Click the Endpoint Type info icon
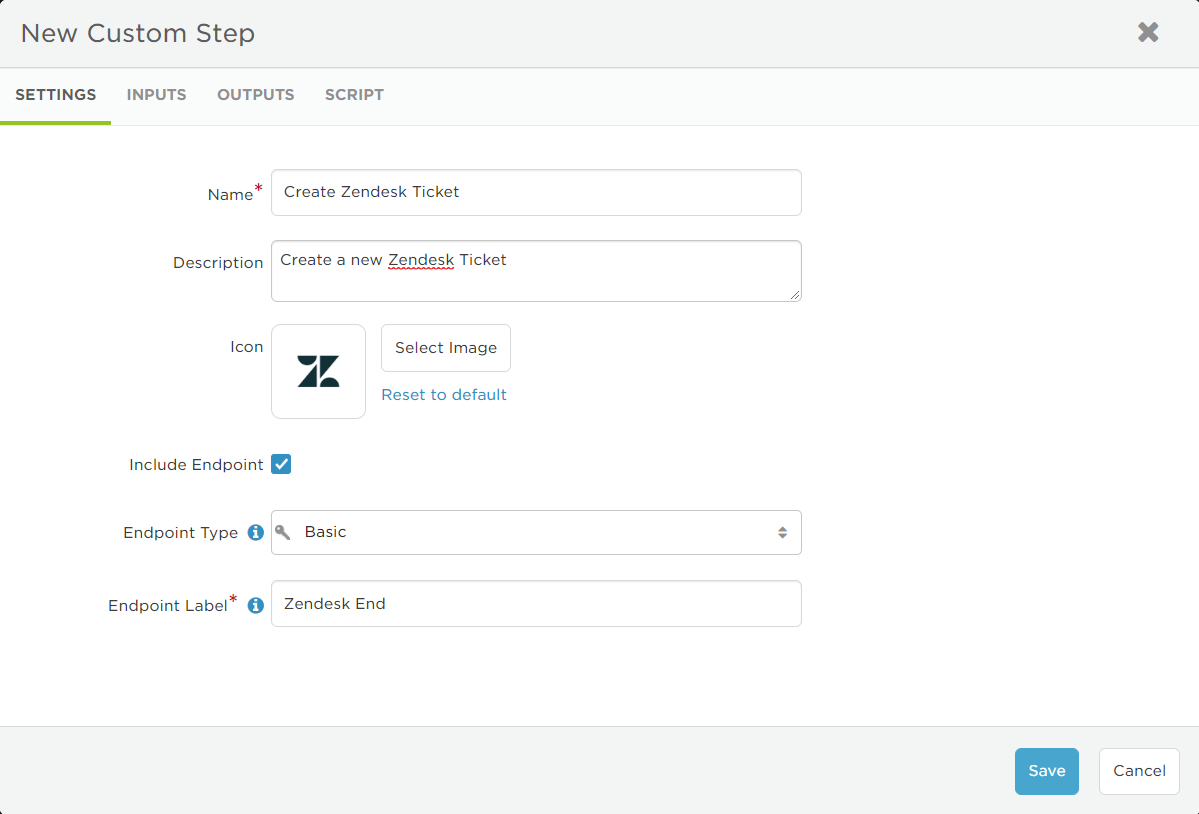Image resolution: width=1199 pixels, height=814 pixels. [256, 533]
